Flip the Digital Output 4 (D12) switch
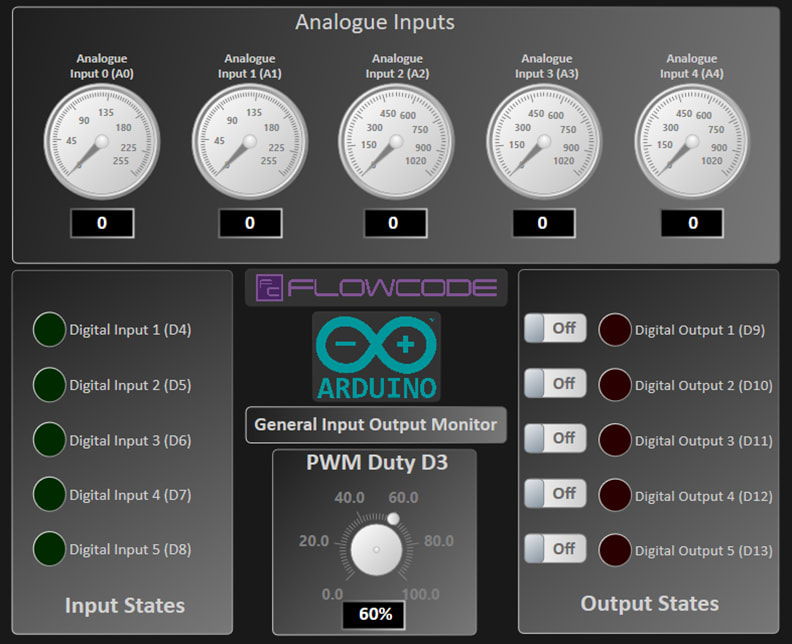The image size is (792, 644). click(x=555, y=493)
